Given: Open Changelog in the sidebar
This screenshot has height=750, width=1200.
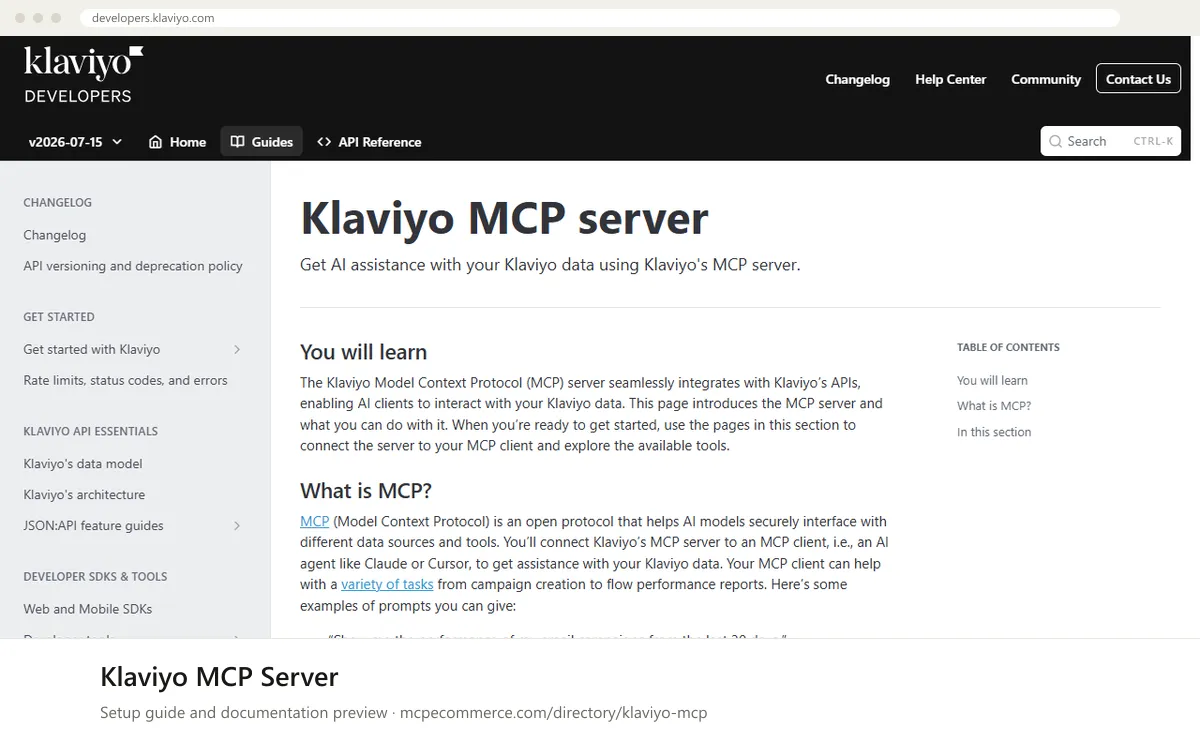Looking at the screenshot, I should pos(55,235).
